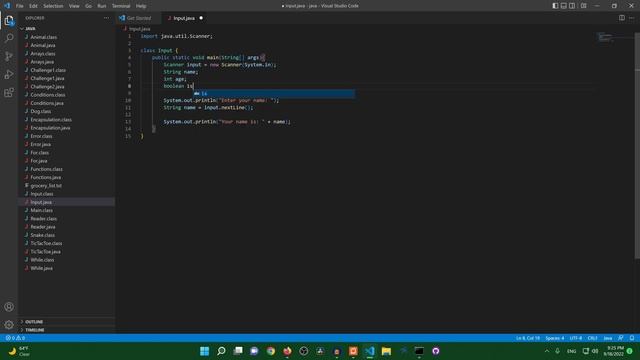Open the Customize Layout icon
Image resolution: width=640 pixels, height=360 pixels.
(584, 6)
